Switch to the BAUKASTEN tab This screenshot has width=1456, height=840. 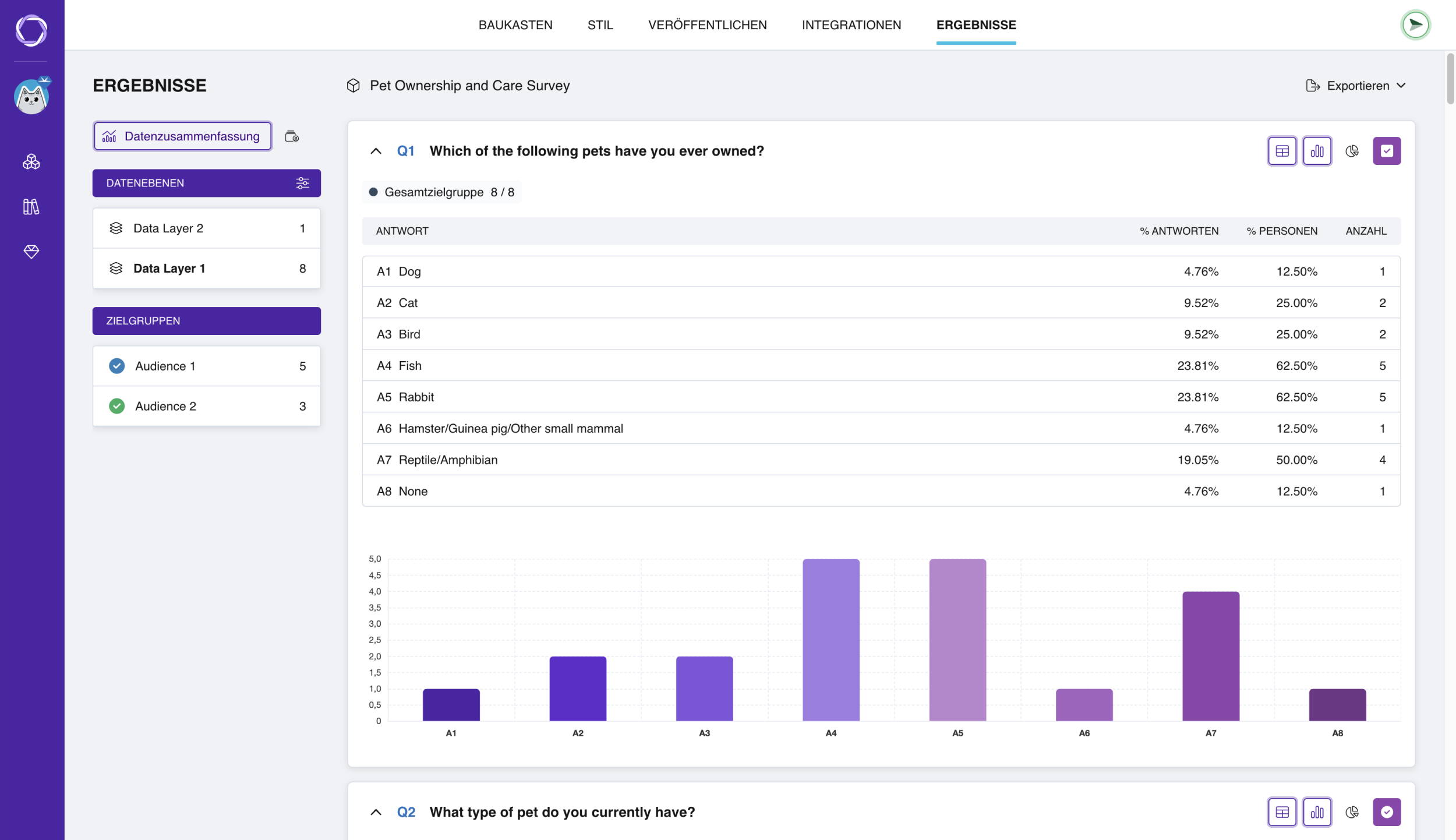point(515,25)
